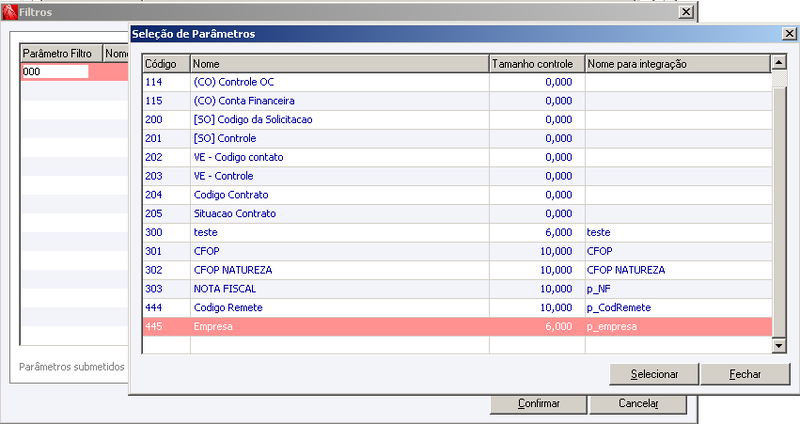Click integration name cell teste
The image size is (800, 424).
678,233
